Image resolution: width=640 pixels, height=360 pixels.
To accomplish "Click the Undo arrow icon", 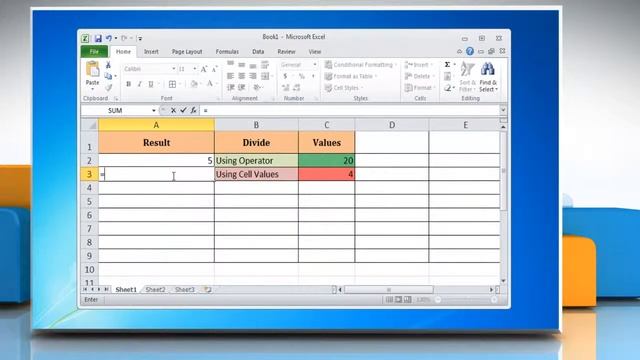I will [109, 38].
